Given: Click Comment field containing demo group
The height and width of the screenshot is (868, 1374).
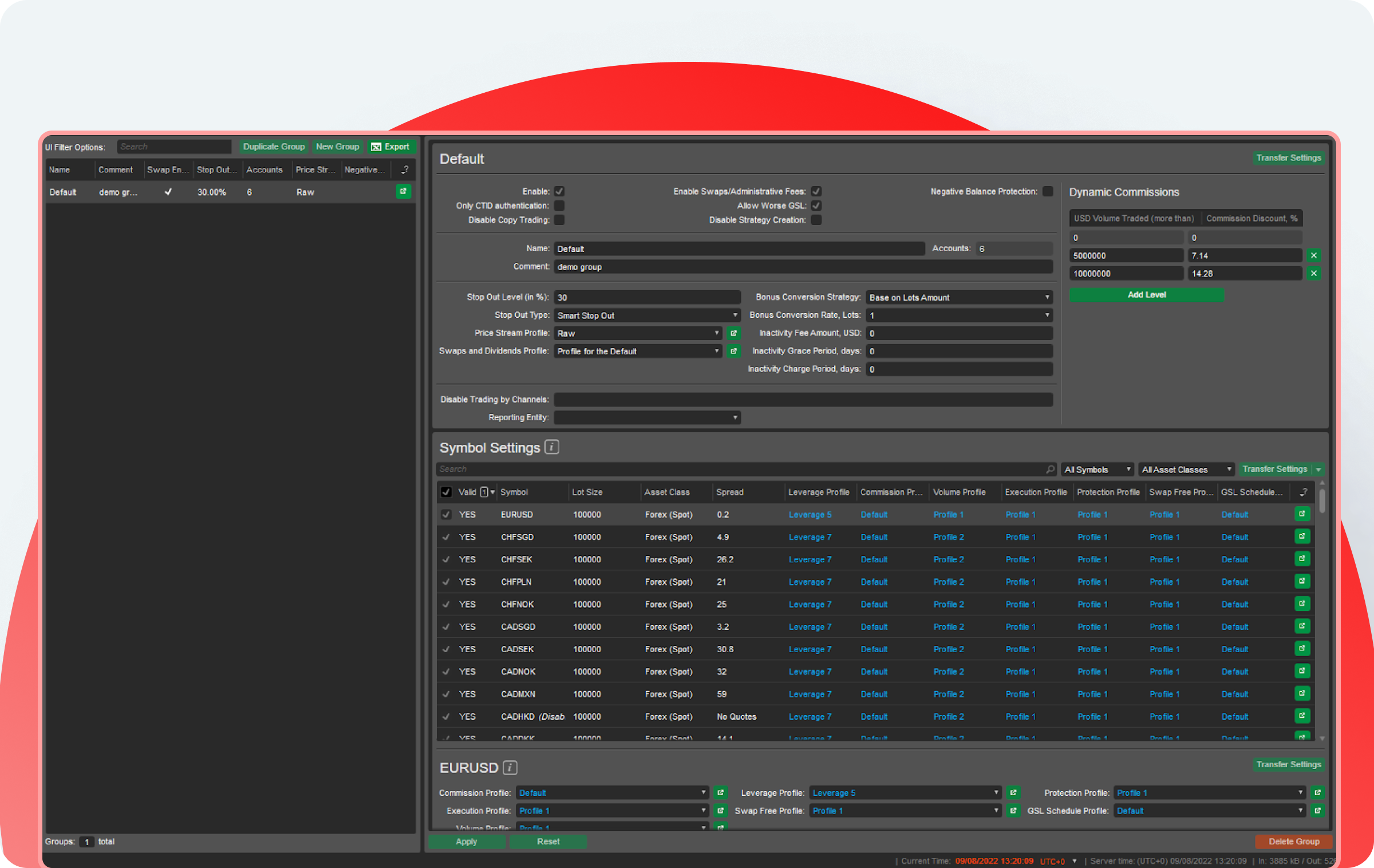Looking at the screenshot, I should [803, 267].
